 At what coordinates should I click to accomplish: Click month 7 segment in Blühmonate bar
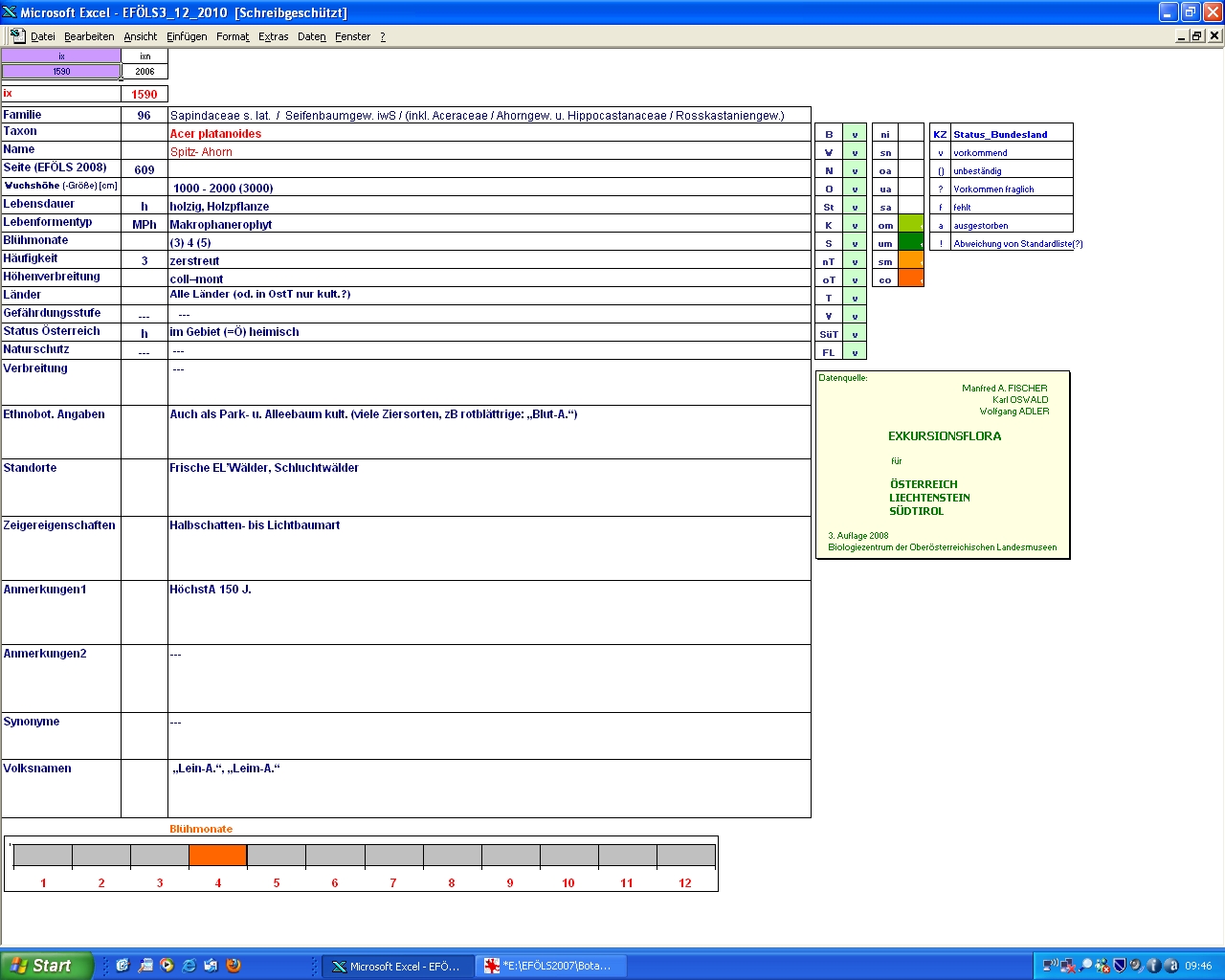pos(393,856)
